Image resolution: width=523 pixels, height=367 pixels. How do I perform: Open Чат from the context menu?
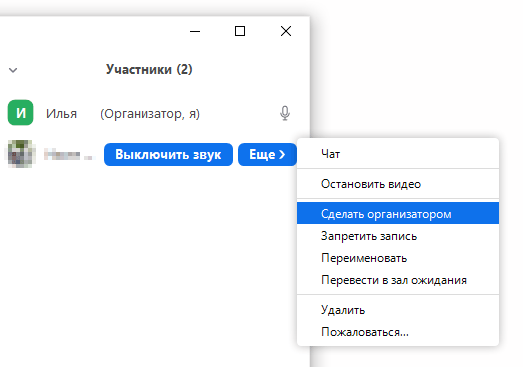[x=398, y=154]
